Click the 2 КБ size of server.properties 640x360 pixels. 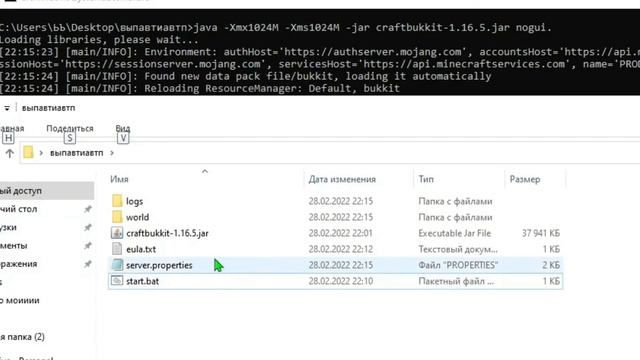[x=551, y=265]
